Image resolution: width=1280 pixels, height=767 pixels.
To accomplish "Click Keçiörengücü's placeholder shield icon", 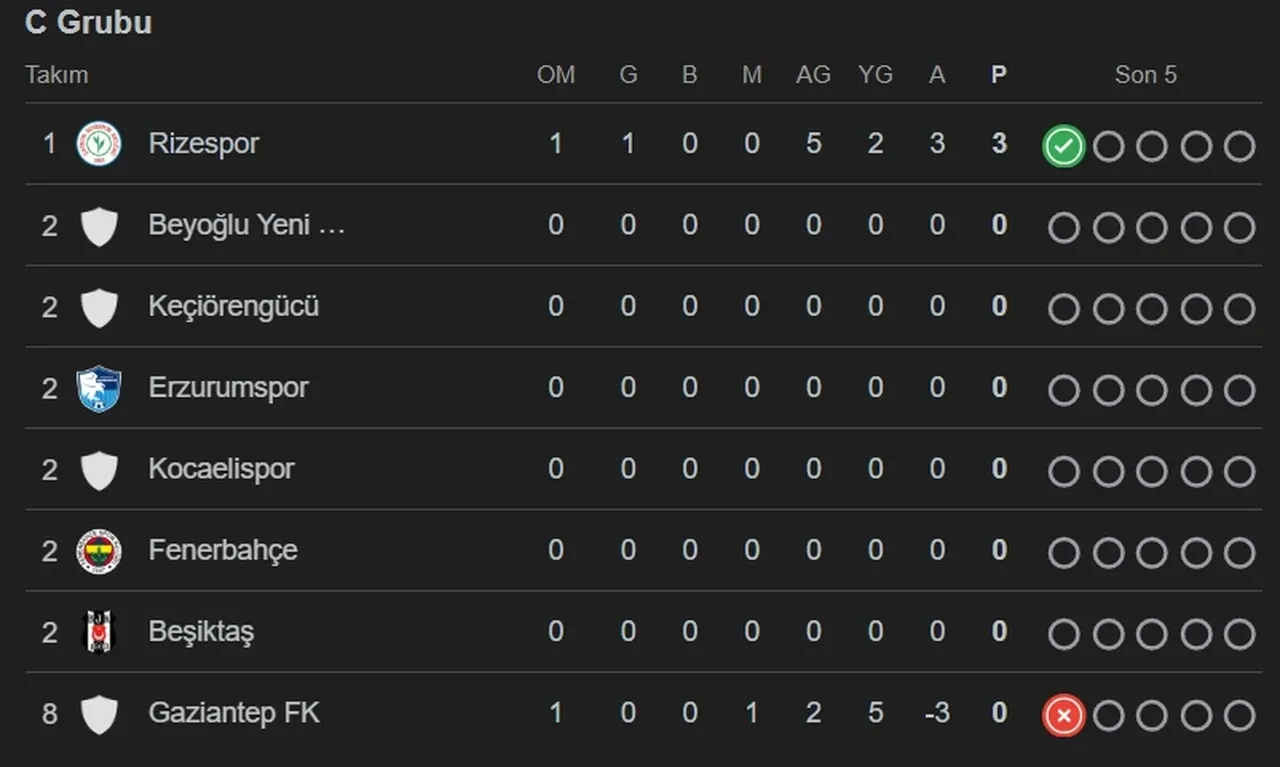I will (99, 307).
